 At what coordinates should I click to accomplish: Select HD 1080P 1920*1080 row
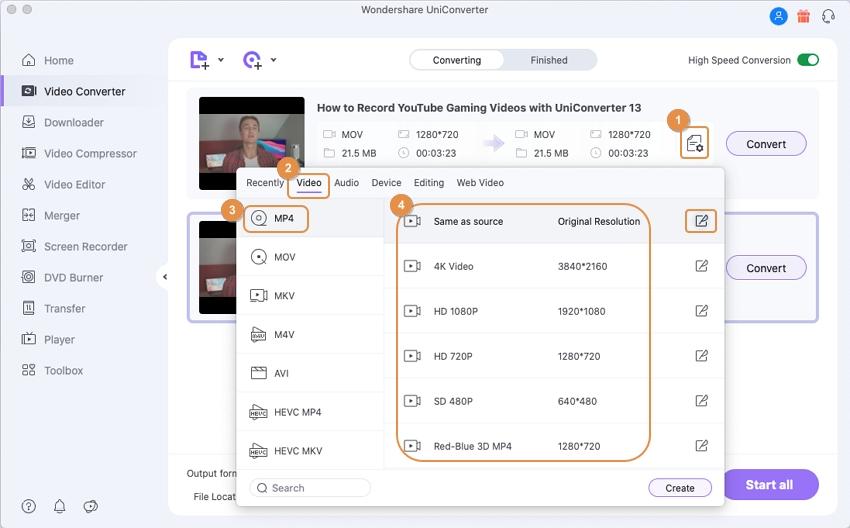pyautogui.click(x=554, y=311)
